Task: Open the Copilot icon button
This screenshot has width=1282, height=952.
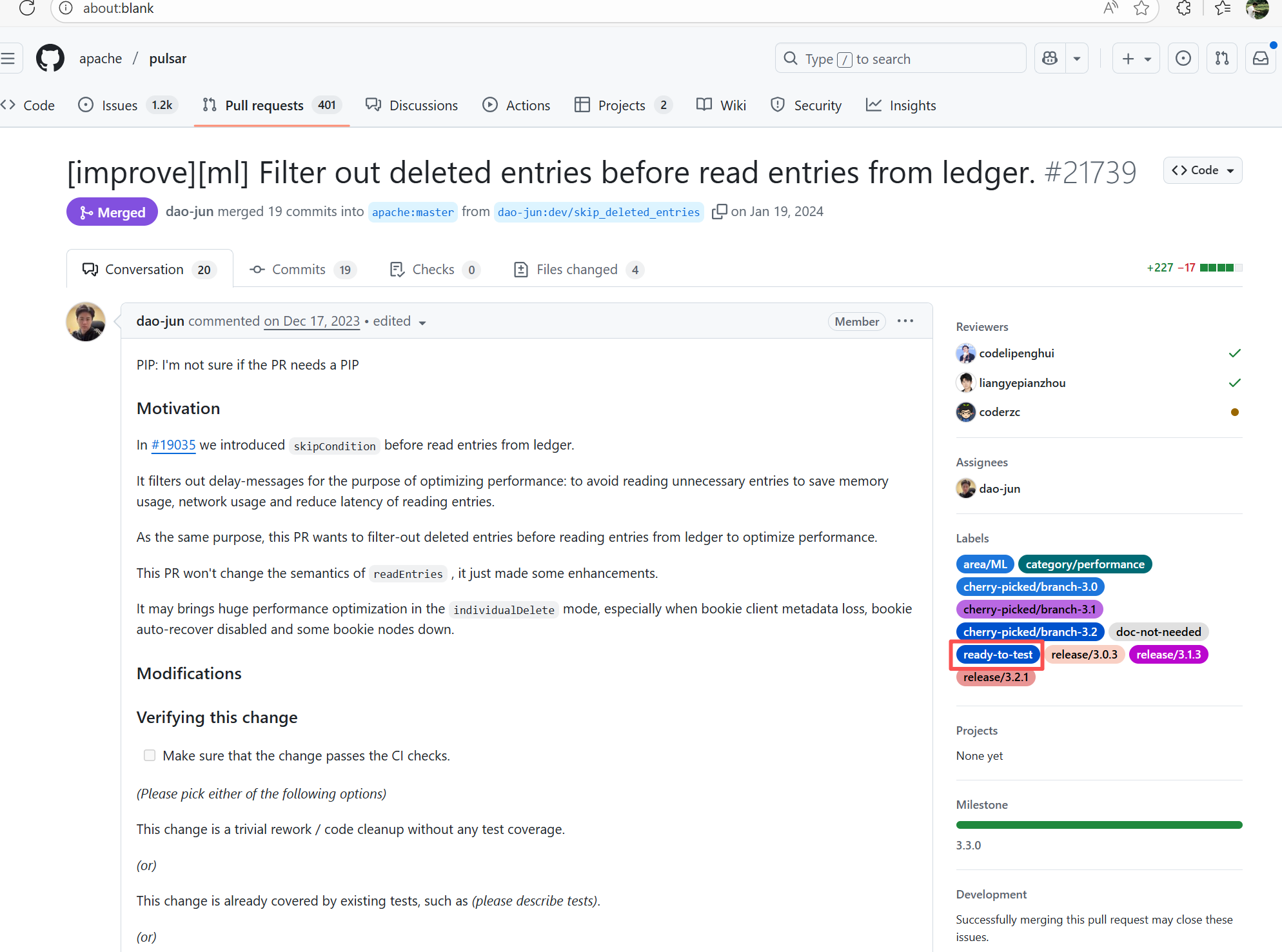Action: click(x=1050, y=59)
